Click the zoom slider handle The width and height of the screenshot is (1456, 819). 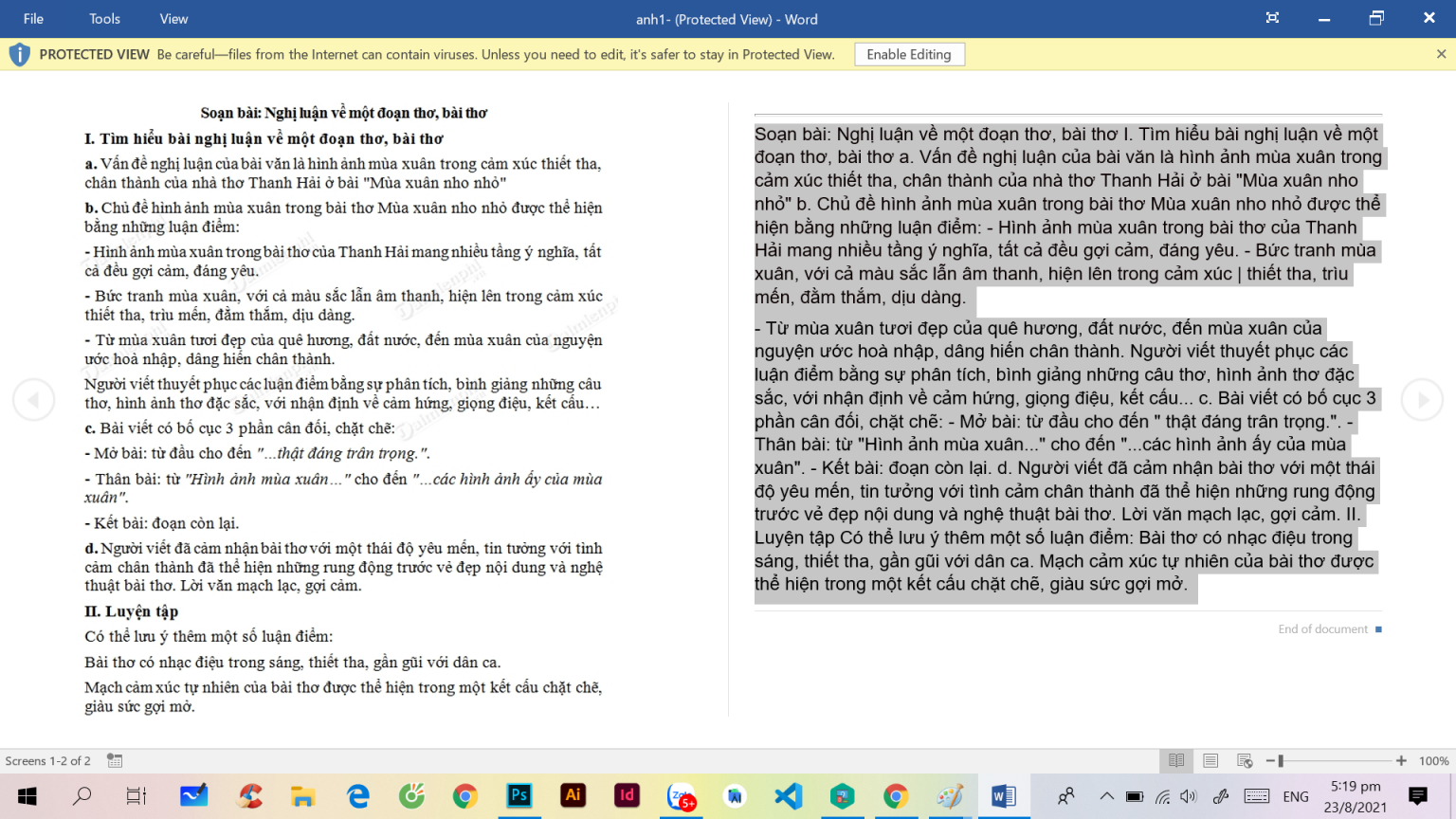tap(1281, 760)
